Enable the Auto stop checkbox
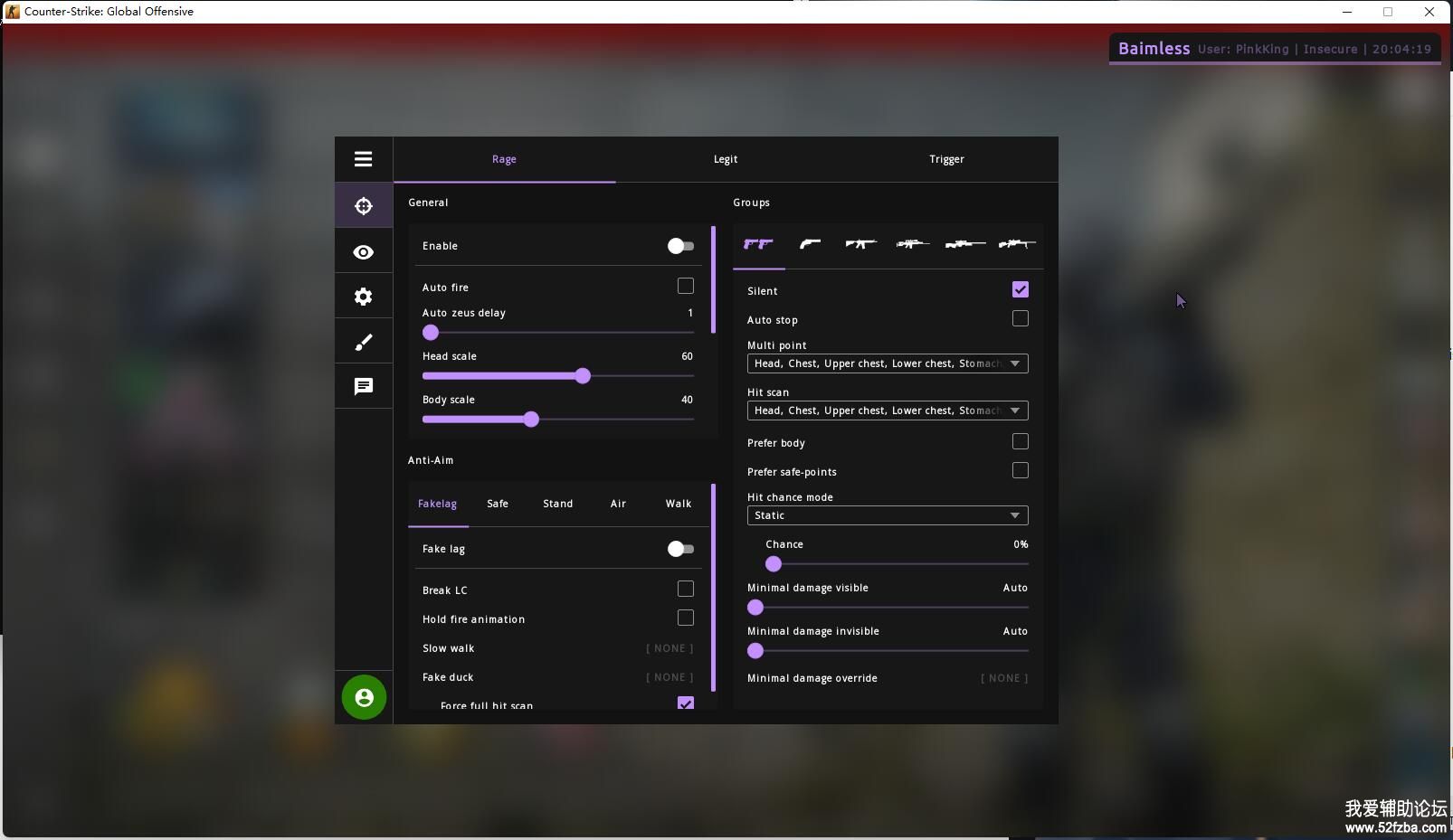 [x=1021, y=318]
